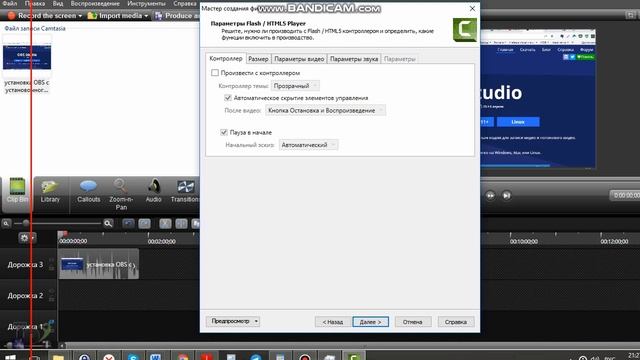The image size is (640, 360).
Task: Open the Воспроизведение menu
Action: point(95,3)
